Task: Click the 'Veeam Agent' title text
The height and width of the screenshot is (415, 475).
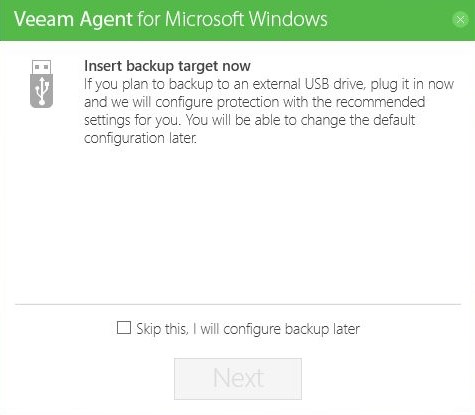Action: tap(73, 19)
